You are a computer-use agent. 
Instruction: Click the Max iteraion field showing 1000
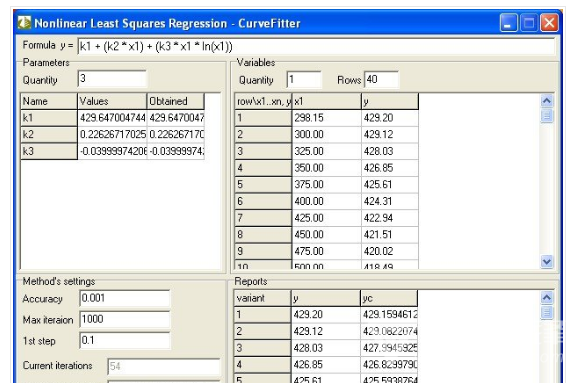click(125, 320)
